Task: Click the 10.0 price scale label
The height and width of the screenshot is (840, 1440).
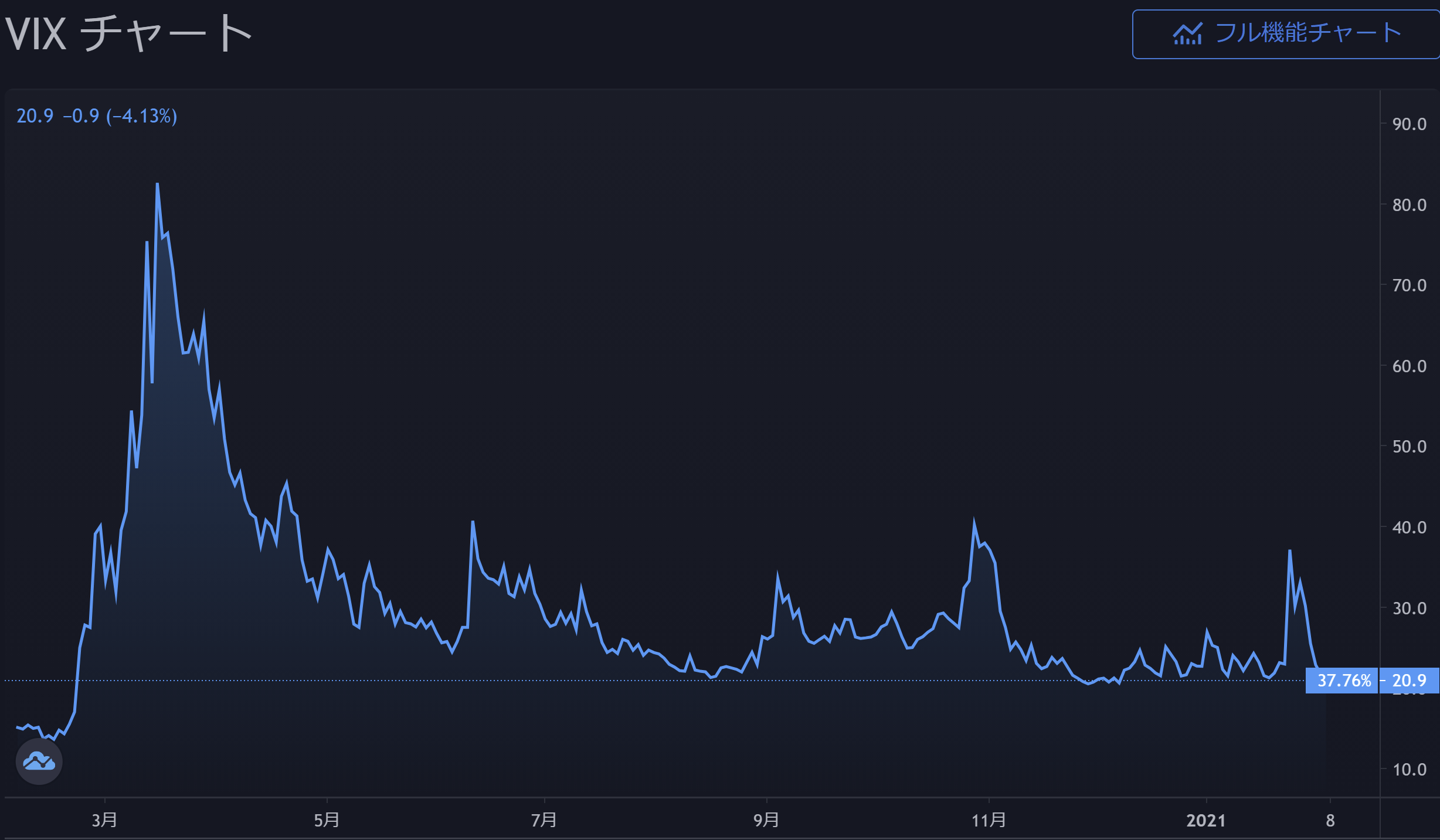Action: (1409, 769)
